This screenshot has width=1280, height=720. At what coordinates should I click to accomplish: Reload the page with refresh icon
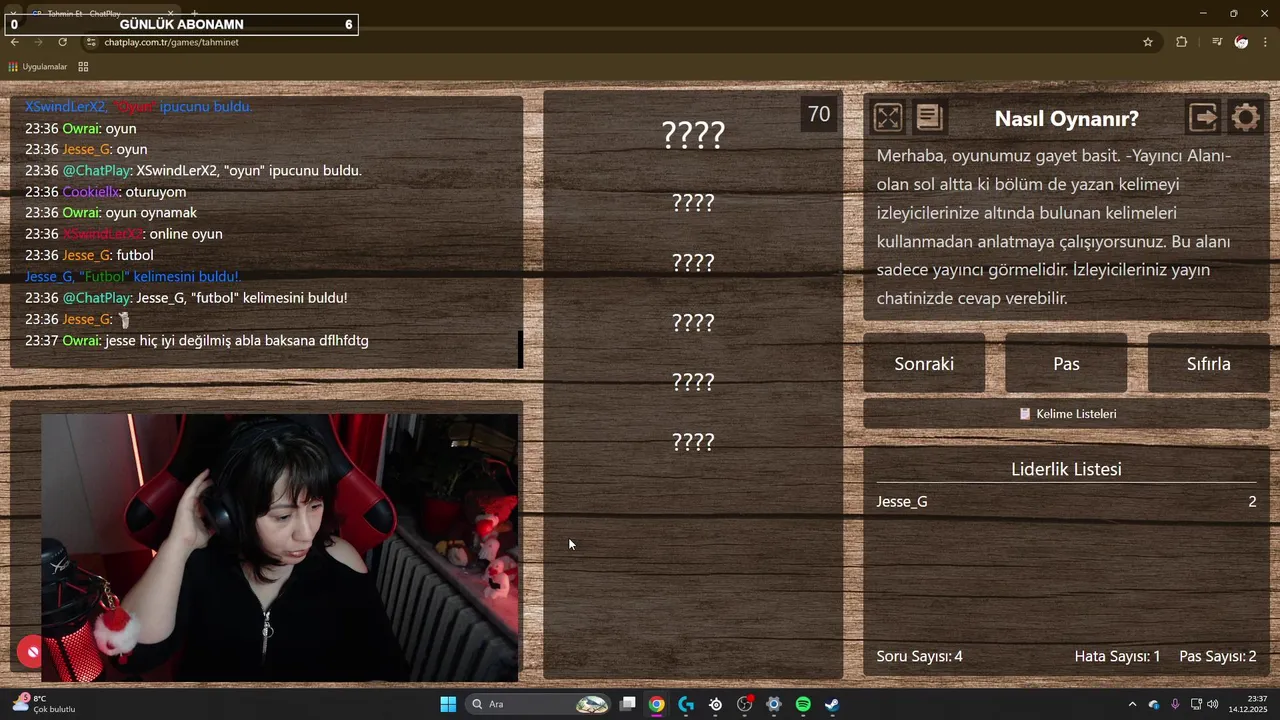coord(63,42)
